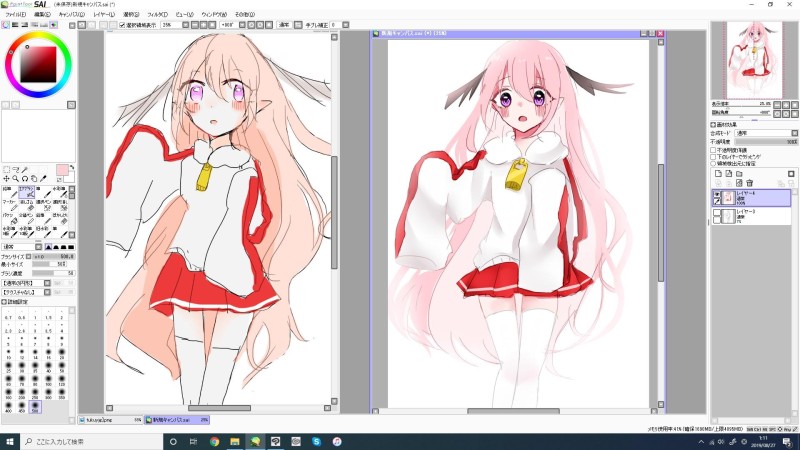This screenshot has height=450, width=800.
Task: Adjust the 不透明度 layer opacity slider
Action: point(766,141)
